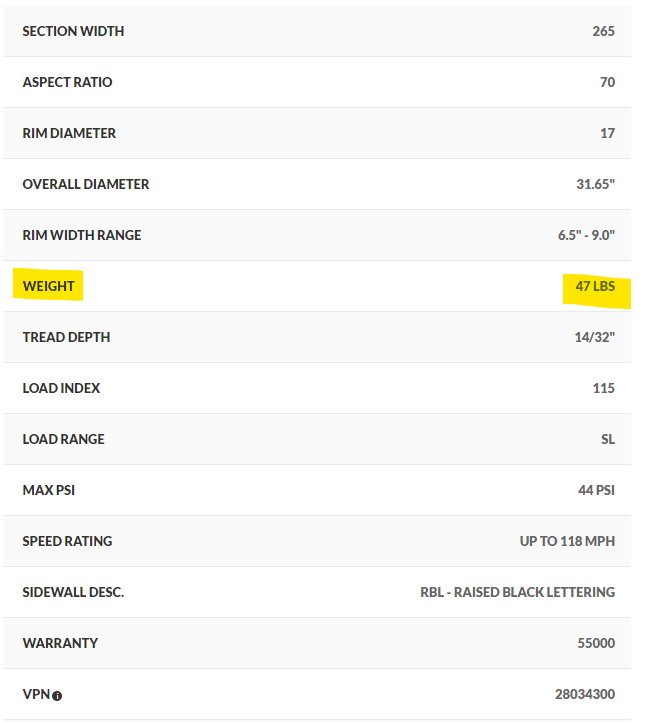Screen dimensions: 652x722
Task: Select RBL - RAISED BLACK LETTERING text
Action: 518,592
